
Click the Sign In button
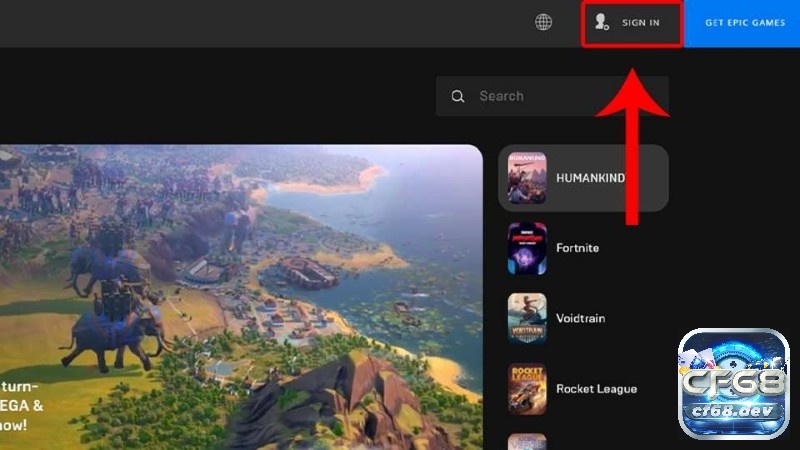tap(632, 23)
